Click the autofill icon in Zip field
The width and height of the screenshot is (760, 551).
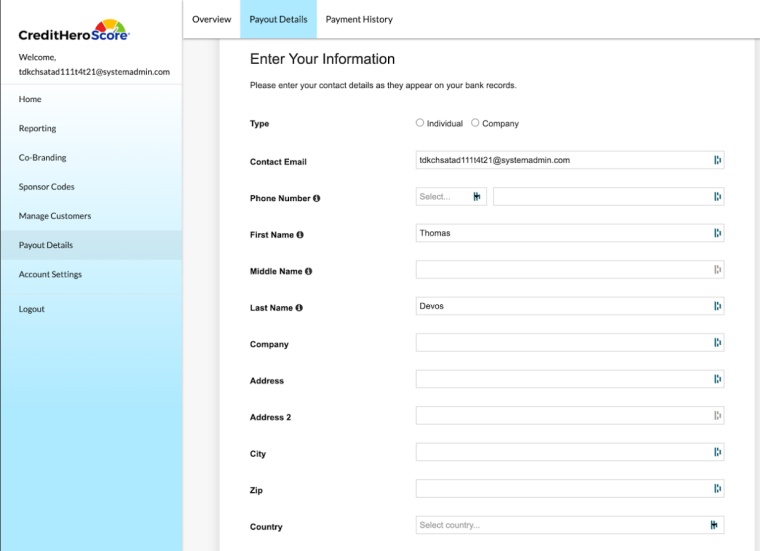(x=717, y=489)
